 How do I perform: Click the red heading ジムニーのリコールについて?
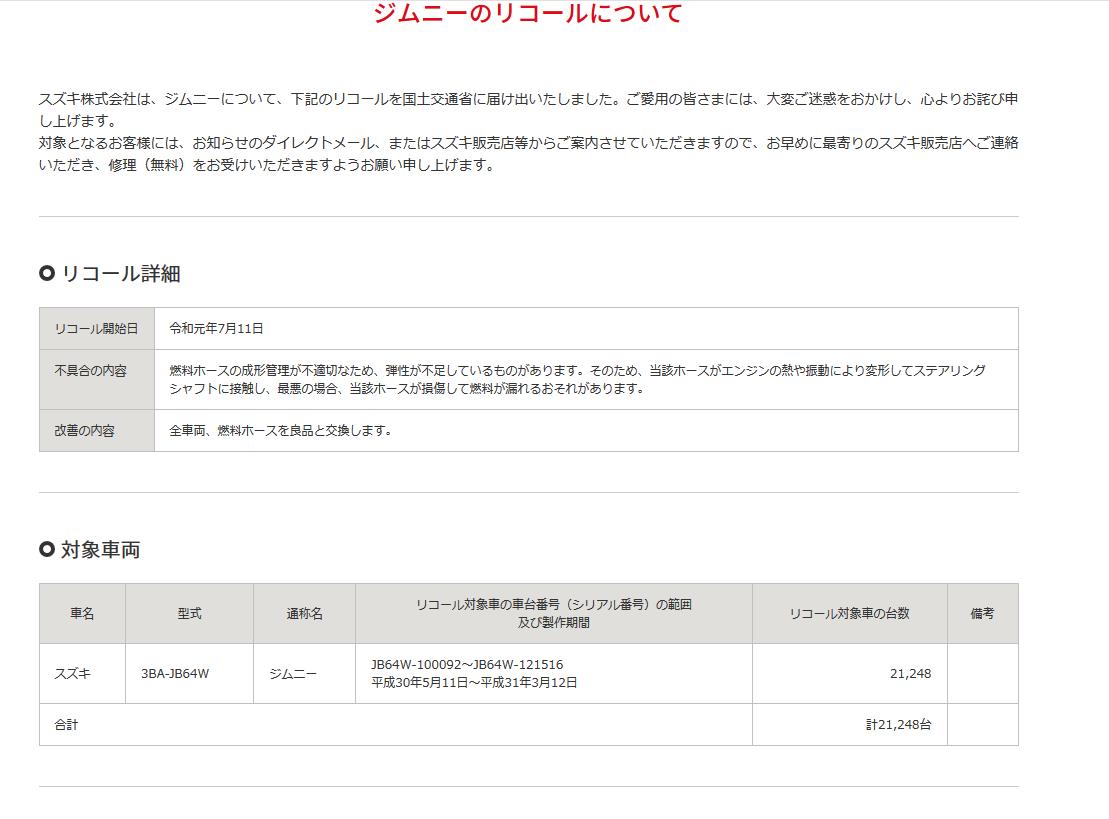tap(528, 13)
